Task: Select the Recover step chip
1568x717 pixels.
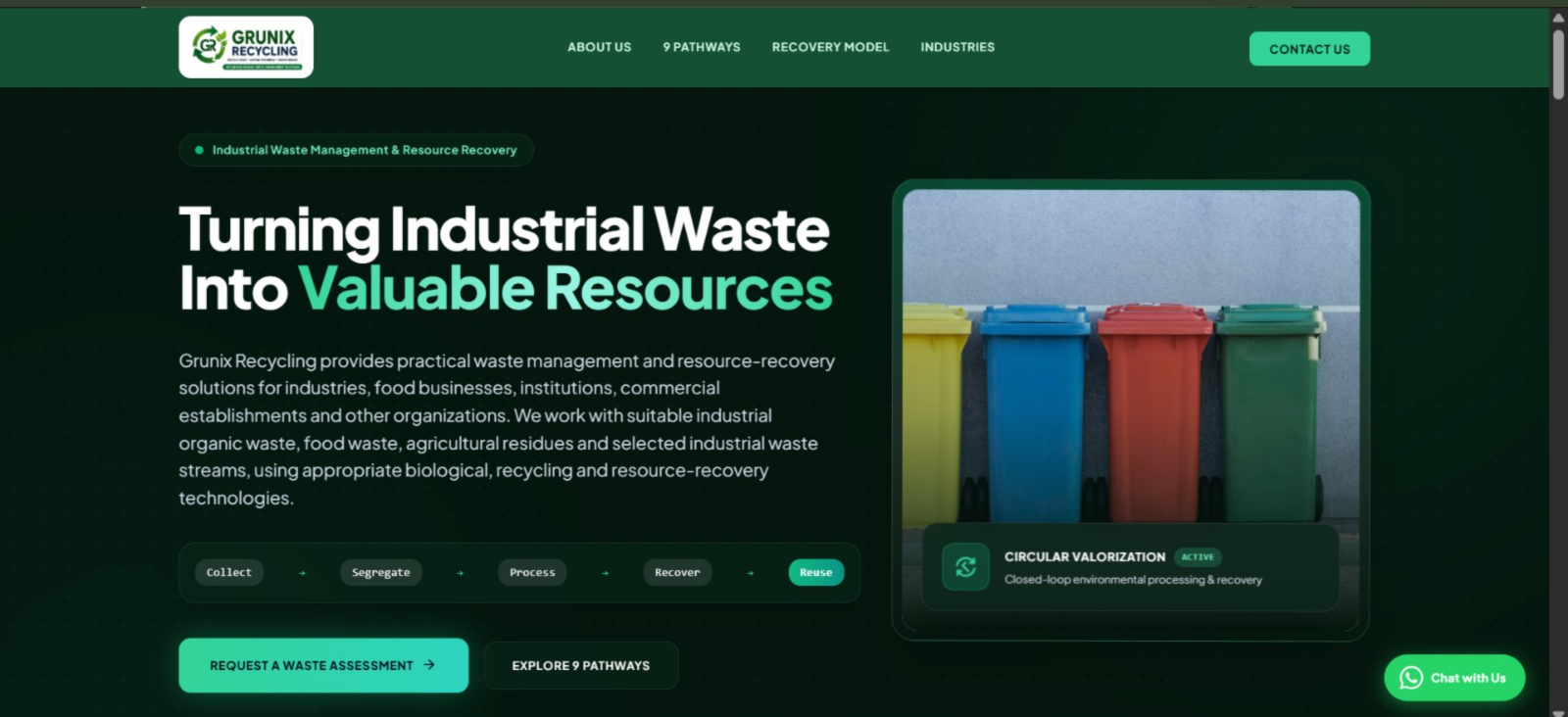Action: tap(677, 572)
